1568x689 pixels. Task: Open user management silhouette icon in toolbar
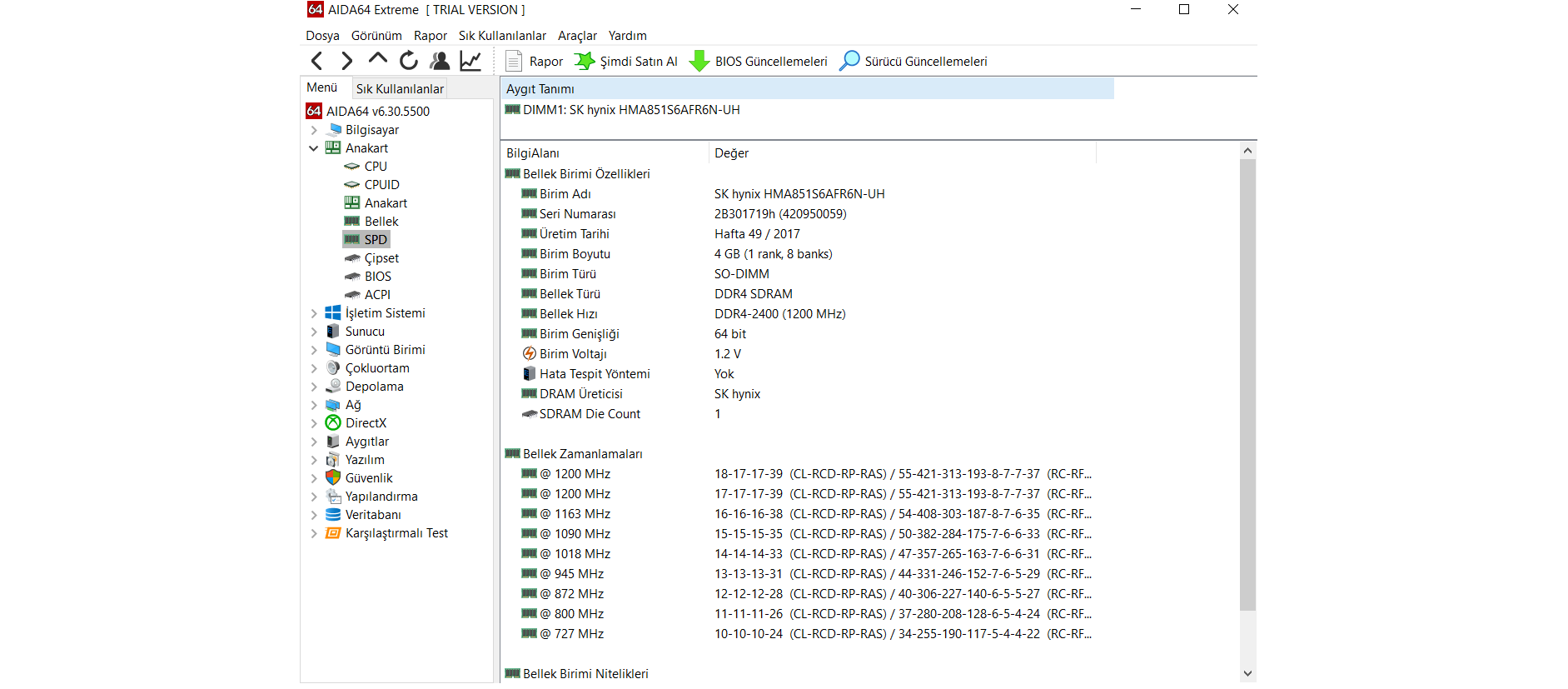coord(439,61)
